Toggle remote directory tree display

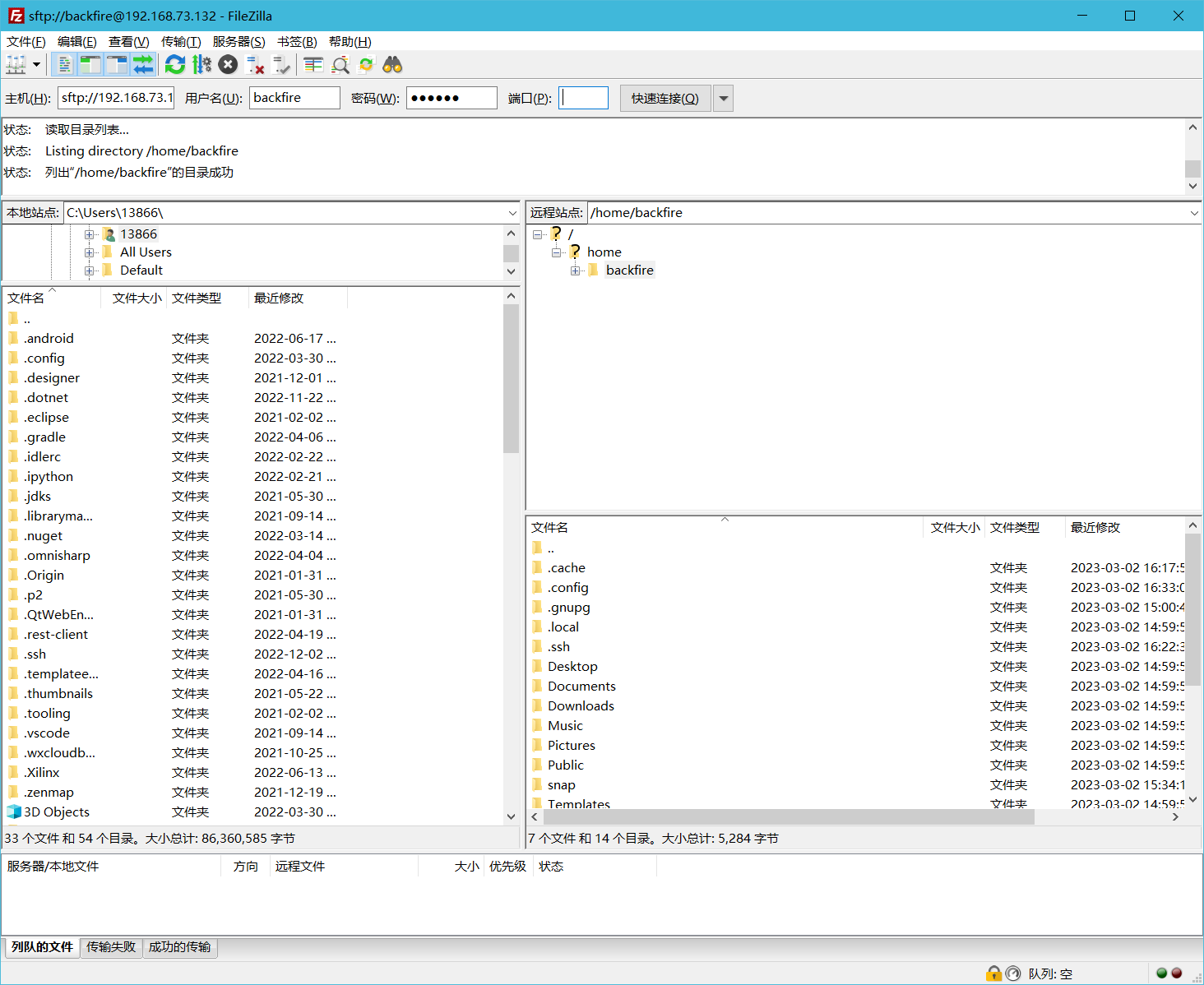tap(117, 64)
